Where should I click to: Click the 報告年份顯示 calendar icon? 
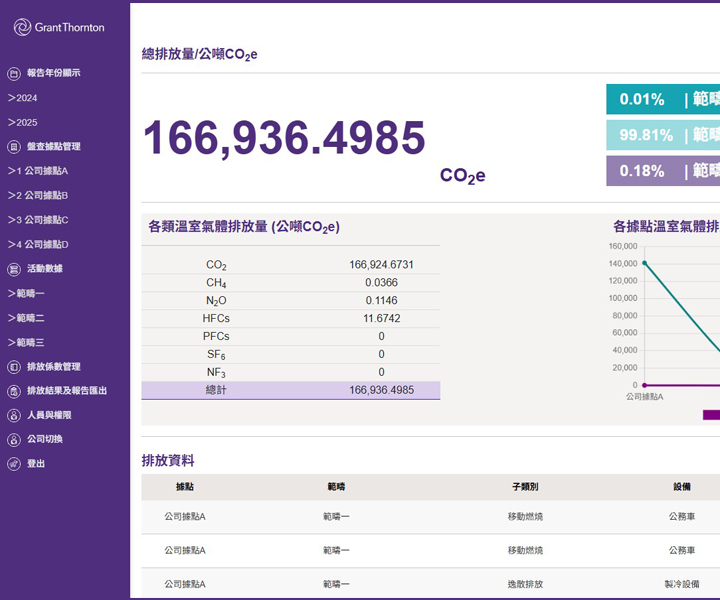(14, 73)
